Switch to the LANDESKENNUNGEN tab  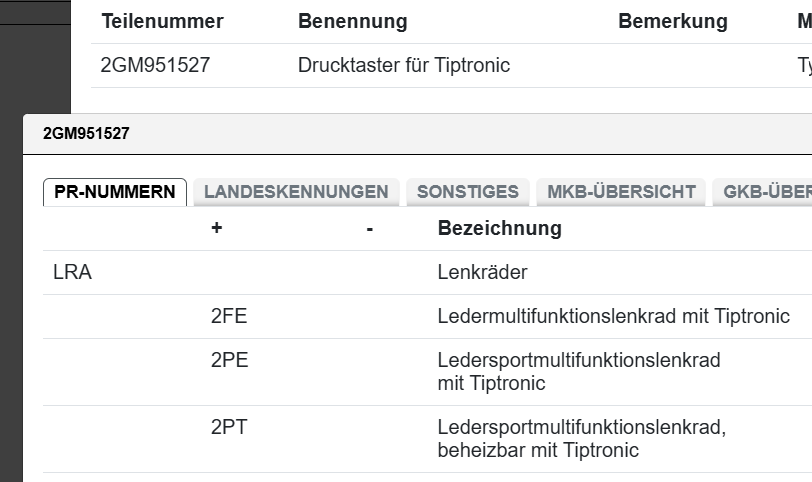(295, 192)
